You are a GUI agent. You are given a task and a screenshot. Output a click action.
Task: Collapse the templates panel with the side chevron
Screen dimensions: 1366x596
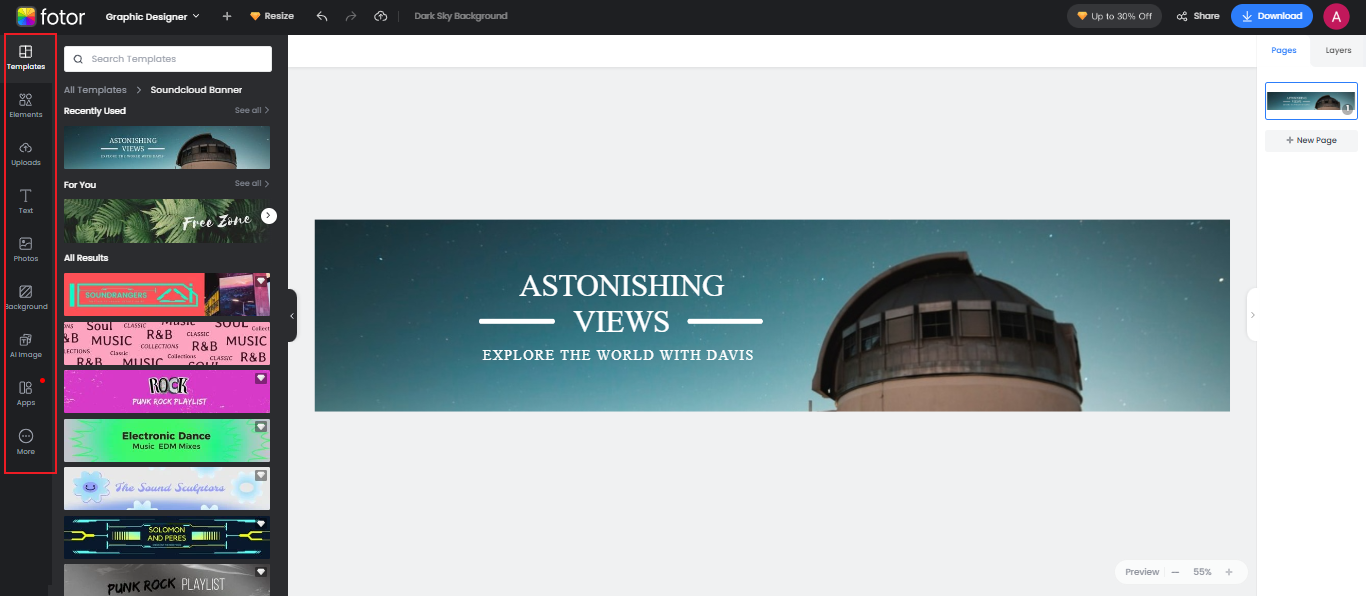point(291,315)
